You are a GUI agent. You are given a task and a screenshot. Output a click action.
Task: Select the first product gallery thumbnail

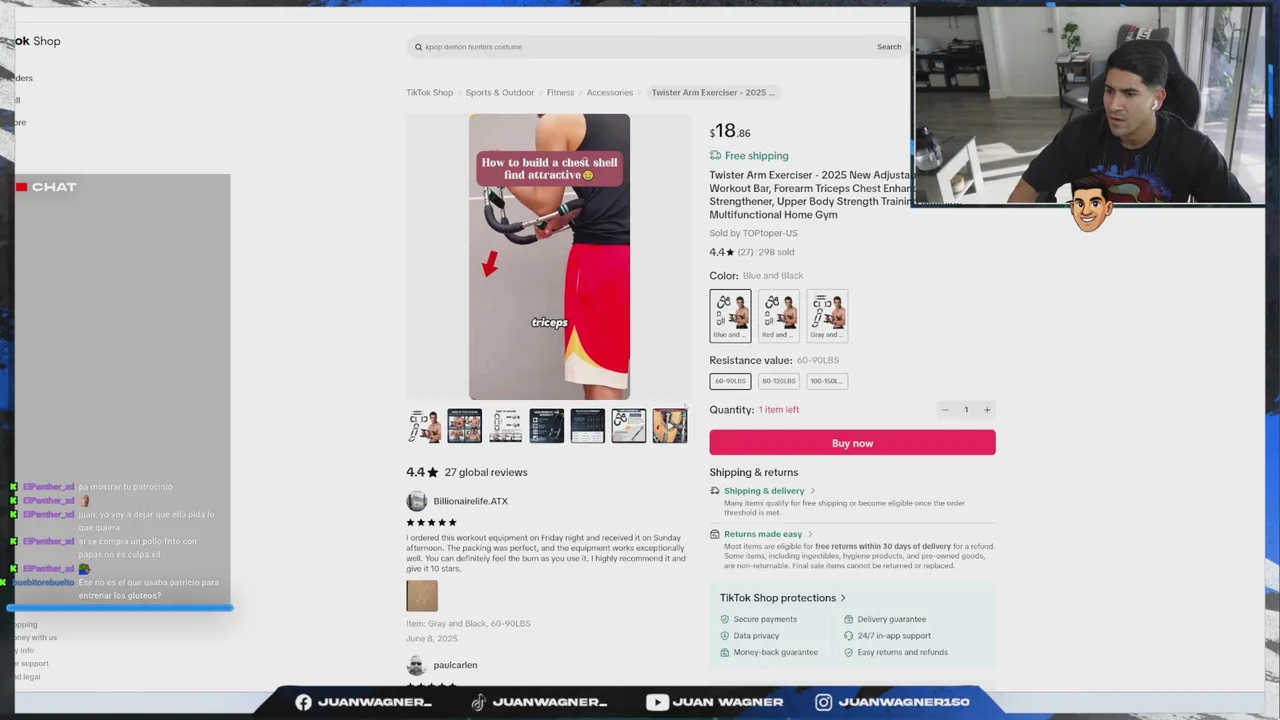pyautogui.click(x=424, y=426)
